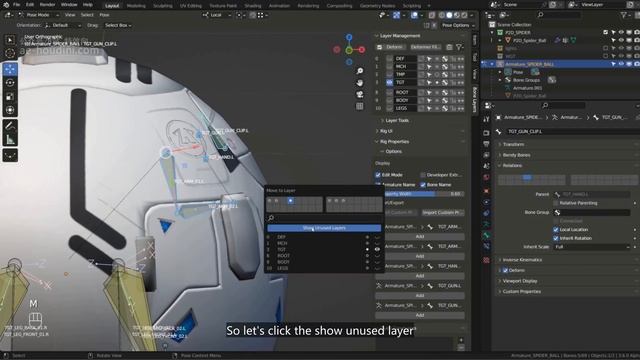Toggle the Developer Extras checkbox
This screenshot has height=360, width=640.
pos(423,175)
